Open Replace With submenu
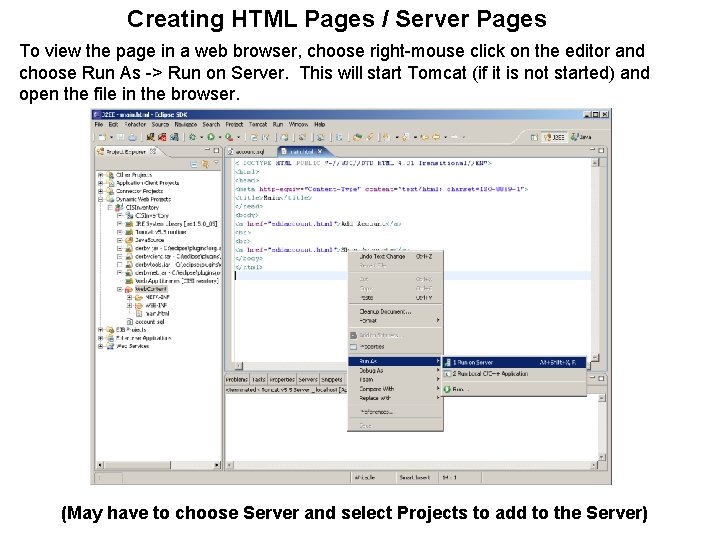 [x=395, y=398]
